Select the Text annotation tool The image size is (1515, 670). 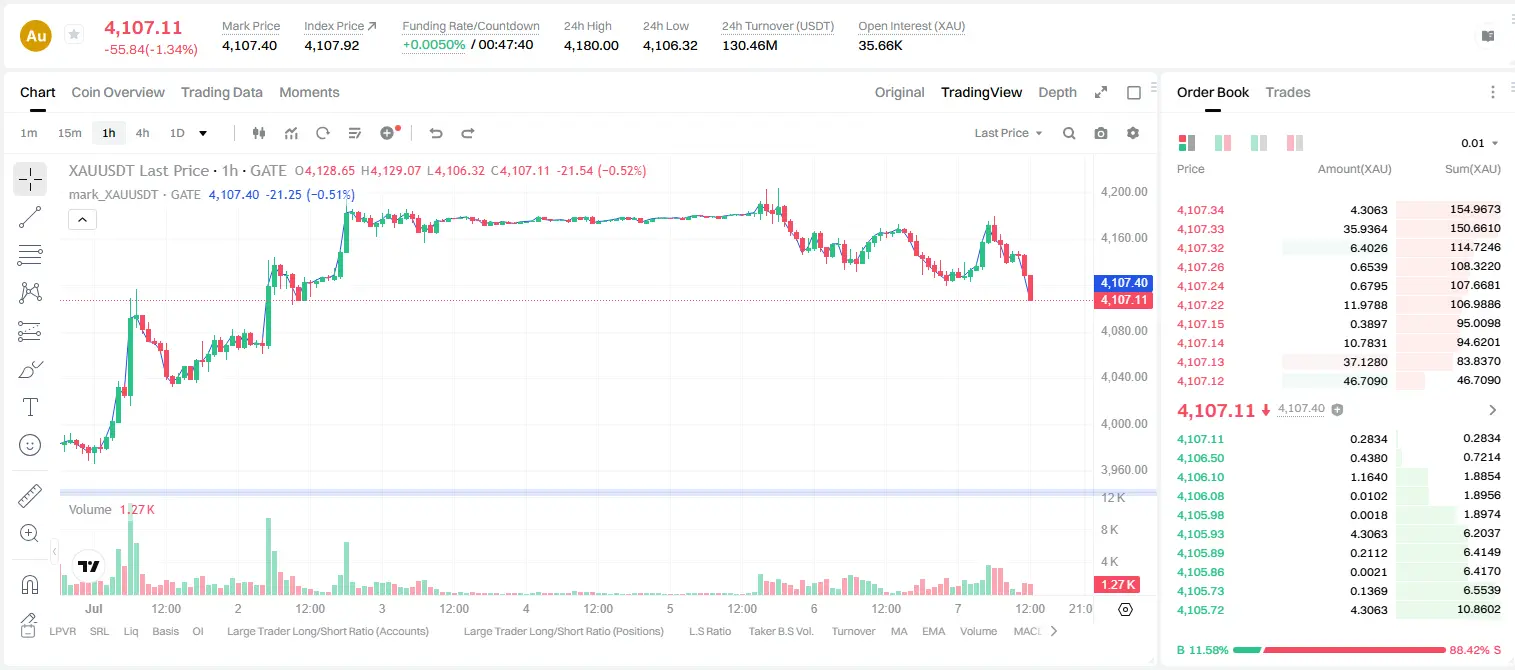(x=30, y=407)
